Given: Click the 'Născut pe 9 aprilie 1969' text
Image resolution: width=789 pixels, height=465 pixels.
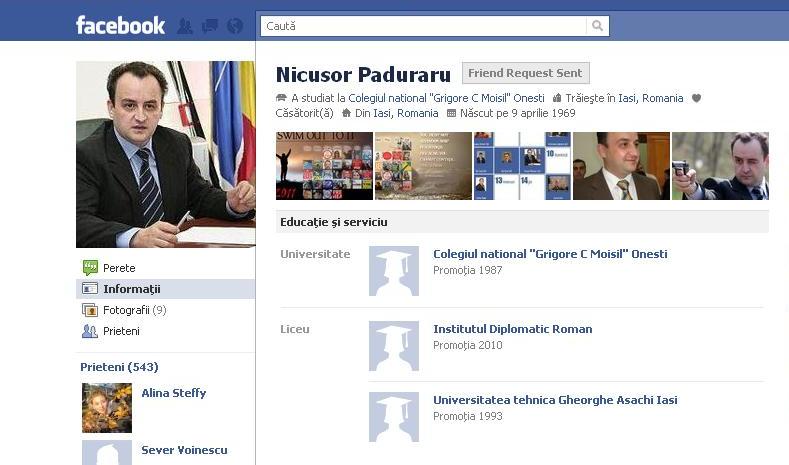Looking at the screenshot, I should [x=518, y=113].
